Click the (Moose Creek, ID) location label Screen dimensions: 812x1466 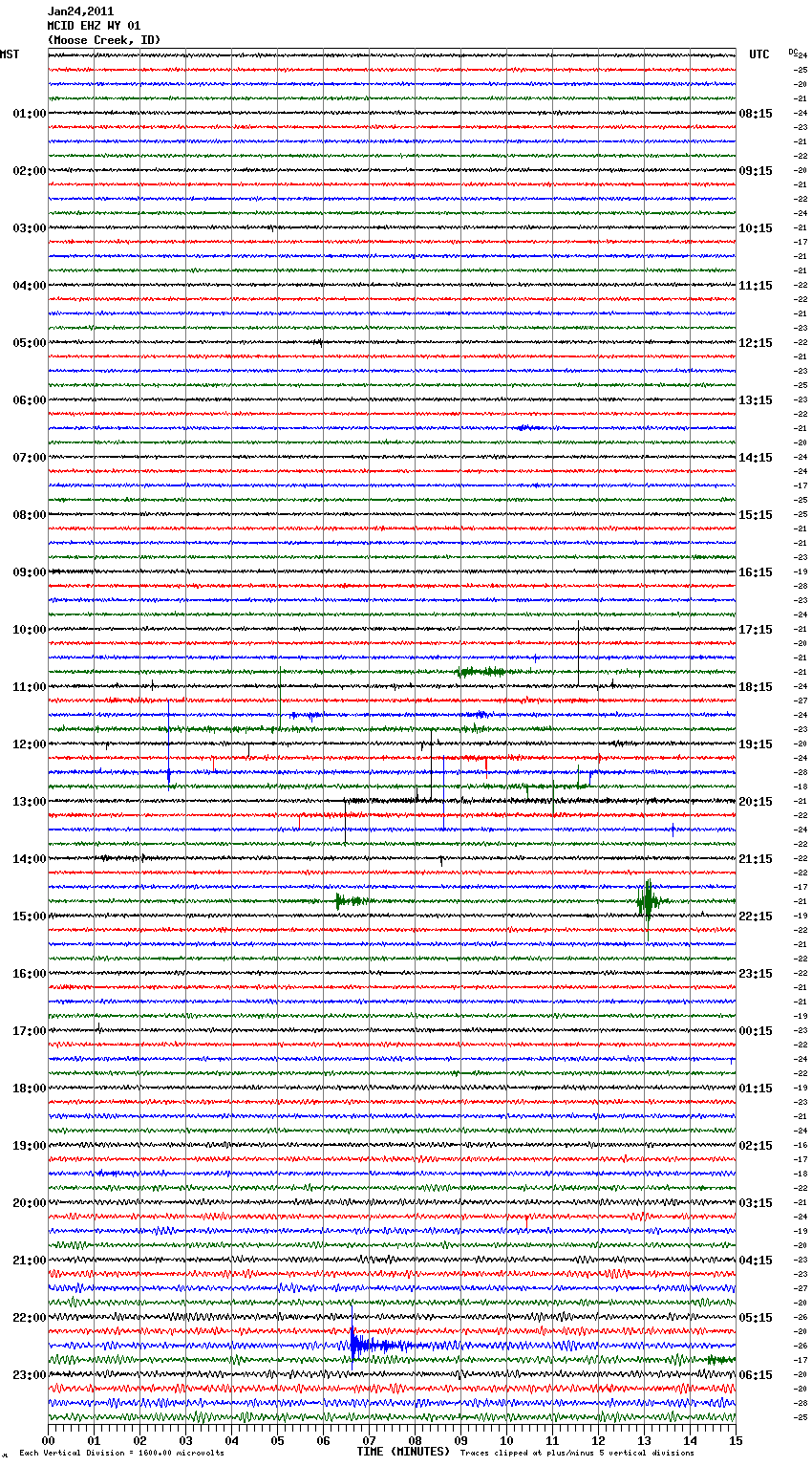point(103,40)
